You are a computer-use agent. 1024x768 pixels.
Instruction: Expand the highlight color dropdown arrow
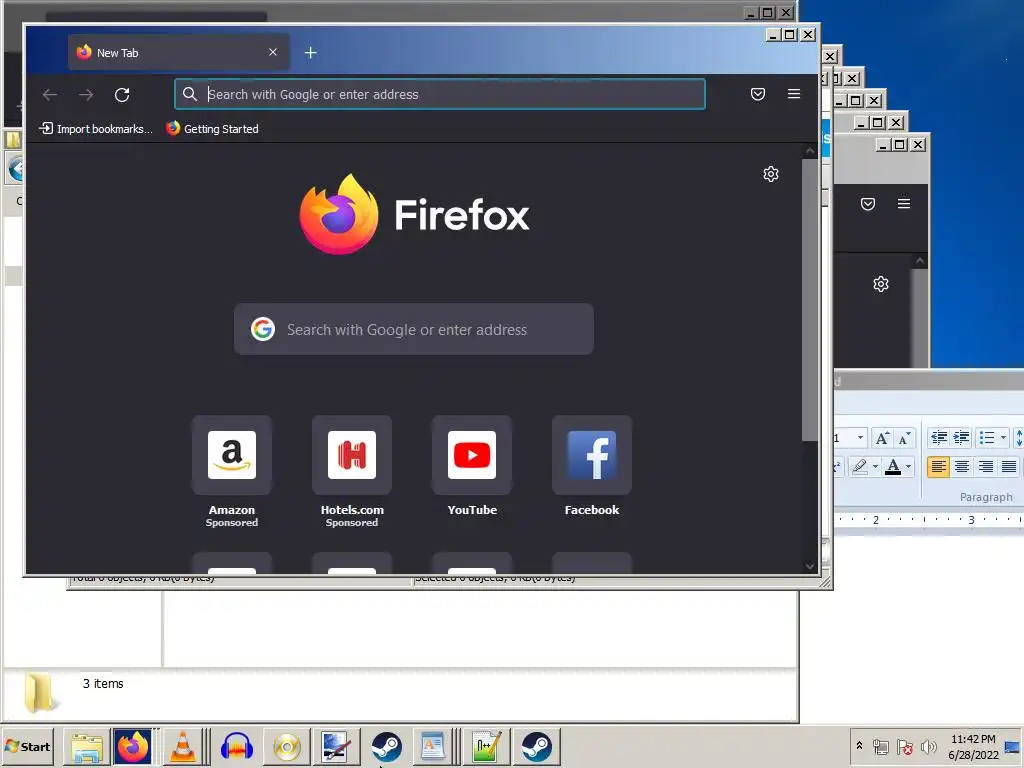[875, 466]
